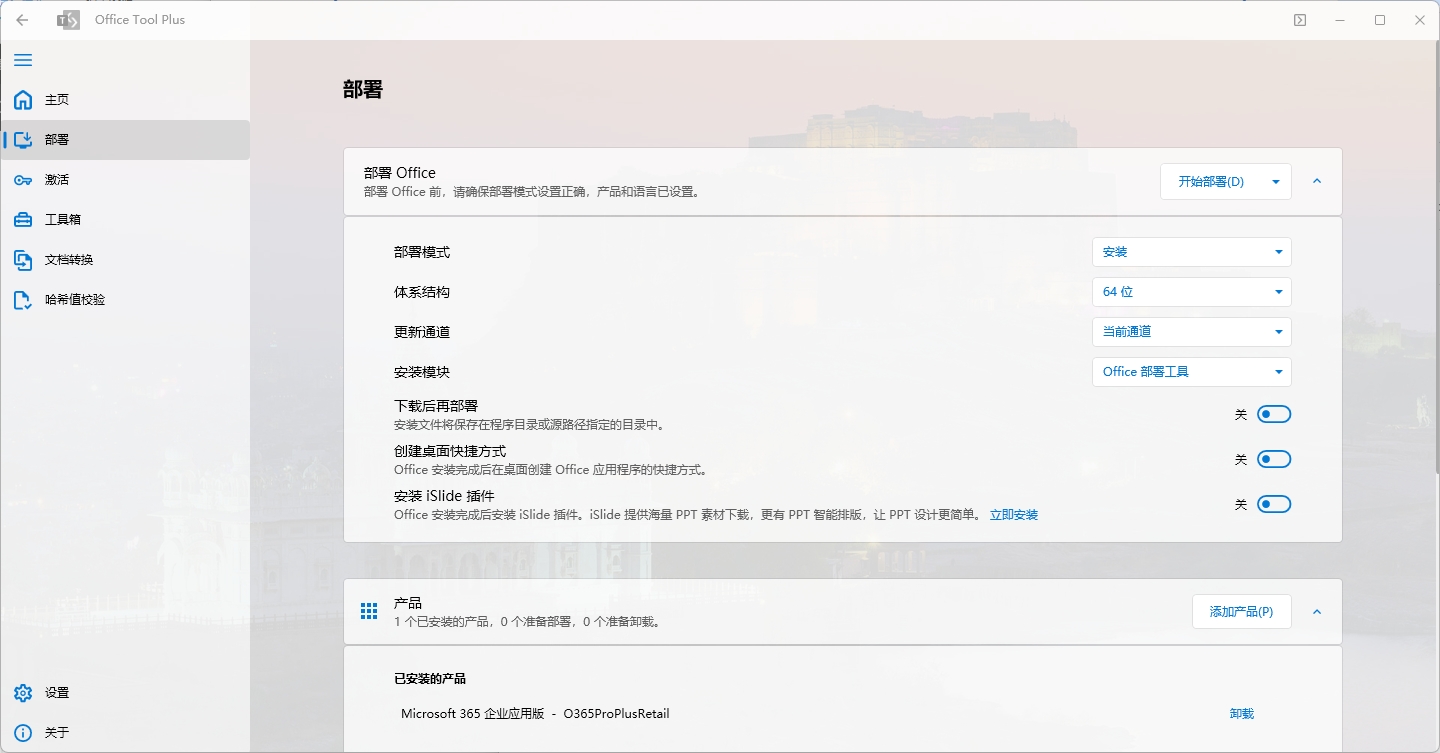Open the 部署模式 dropdown showing 安装
Viewport: 1440px width, 753px height.
[x=1192, y=252]
